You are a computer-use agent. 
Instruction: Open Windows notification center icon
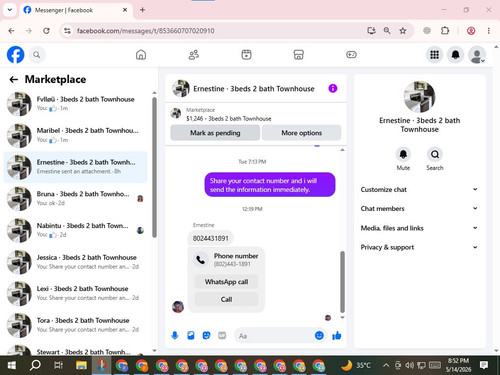point(484,365)
